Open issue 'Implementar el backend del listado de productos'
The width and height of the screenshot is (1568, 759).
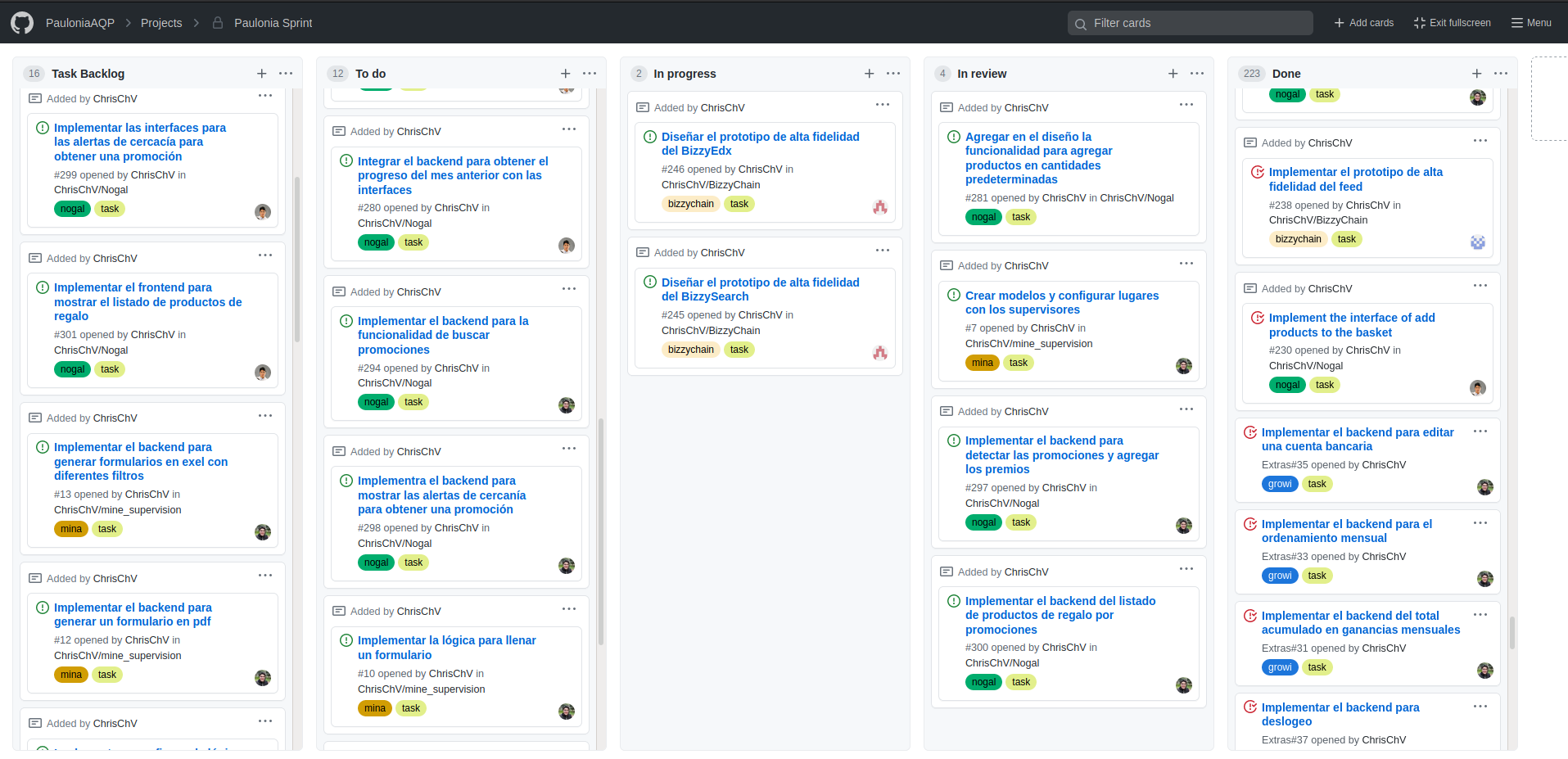tap(1060, 615)
